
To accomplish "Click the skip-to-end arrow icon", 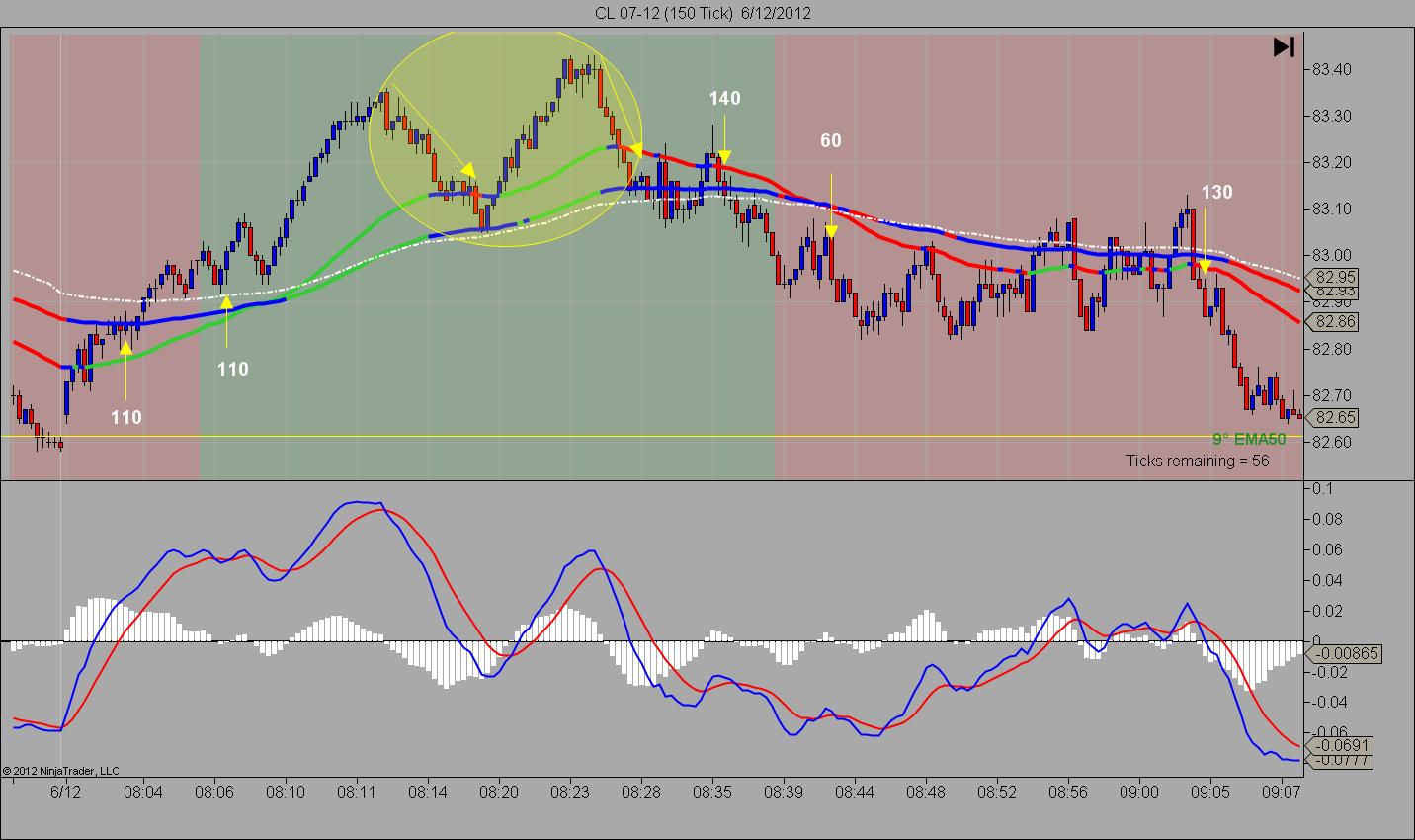I will pos(1284,46).
